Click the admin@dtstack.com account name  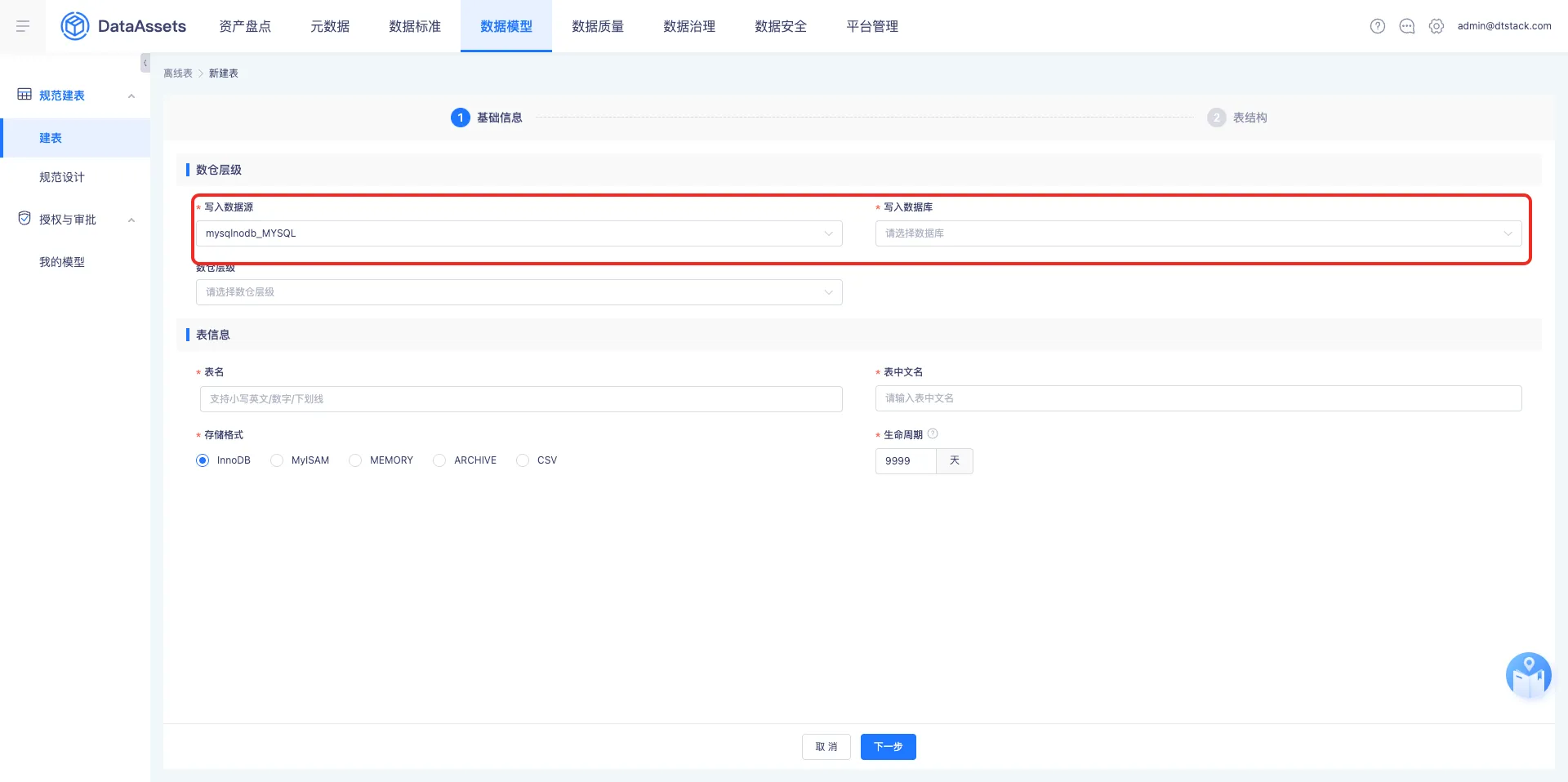[1504, 26]
